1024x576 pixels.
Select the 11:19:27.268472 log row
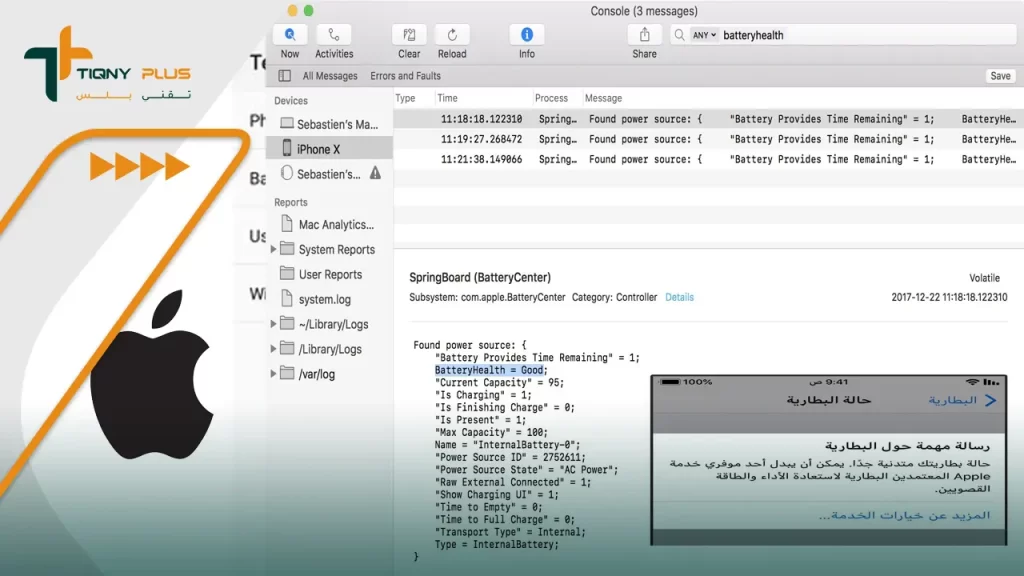709,139
